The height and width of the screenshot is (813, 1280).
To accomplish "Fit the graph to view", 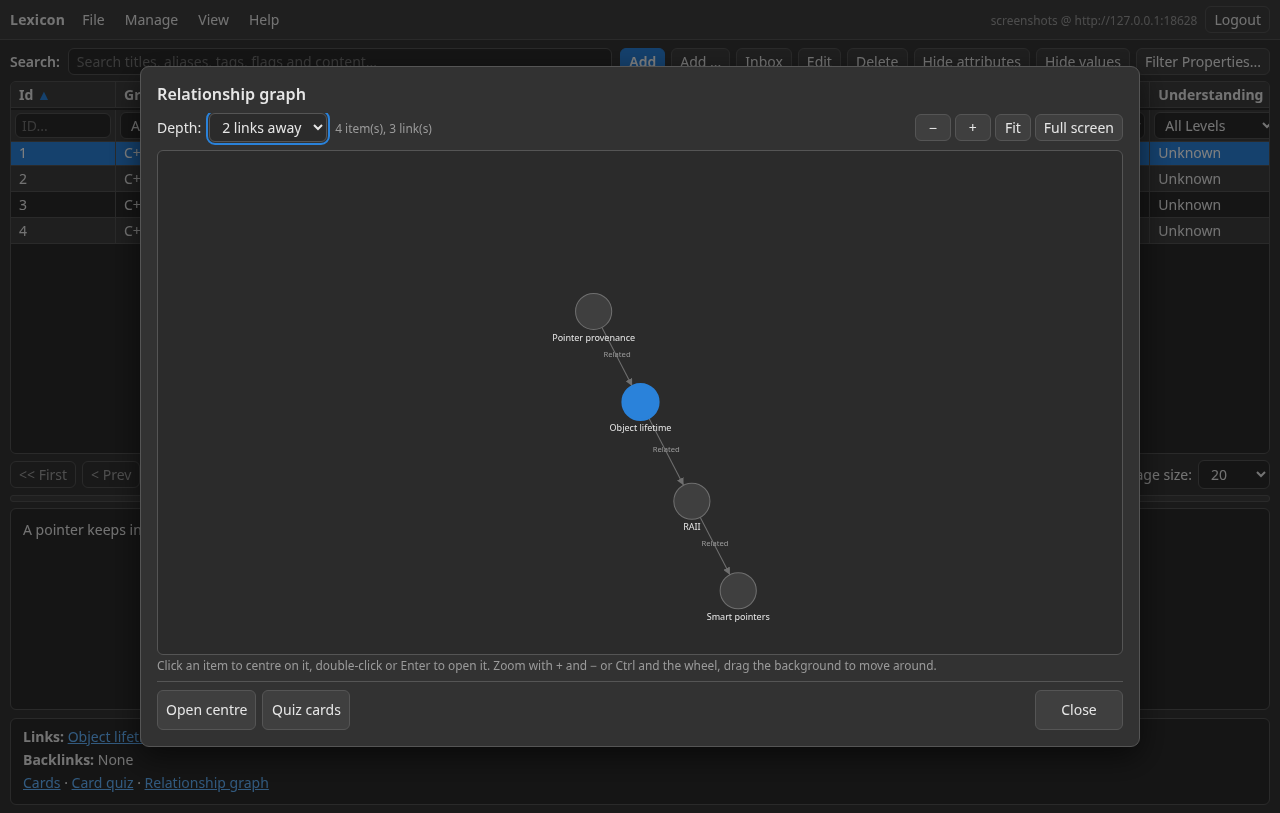I will point(1013,128).
